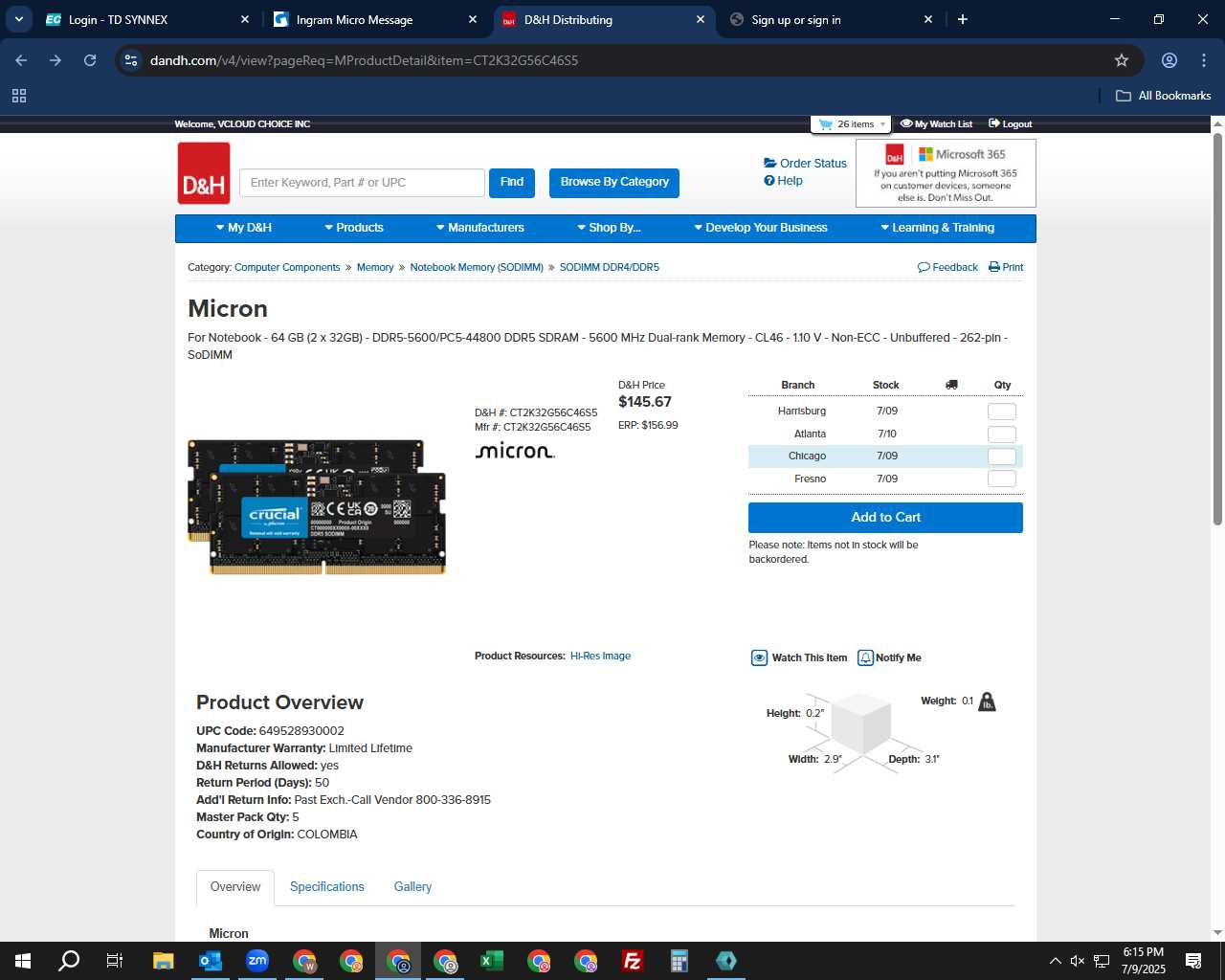
Task: Expand the Manufacturers menu
Action: (479, 228)
